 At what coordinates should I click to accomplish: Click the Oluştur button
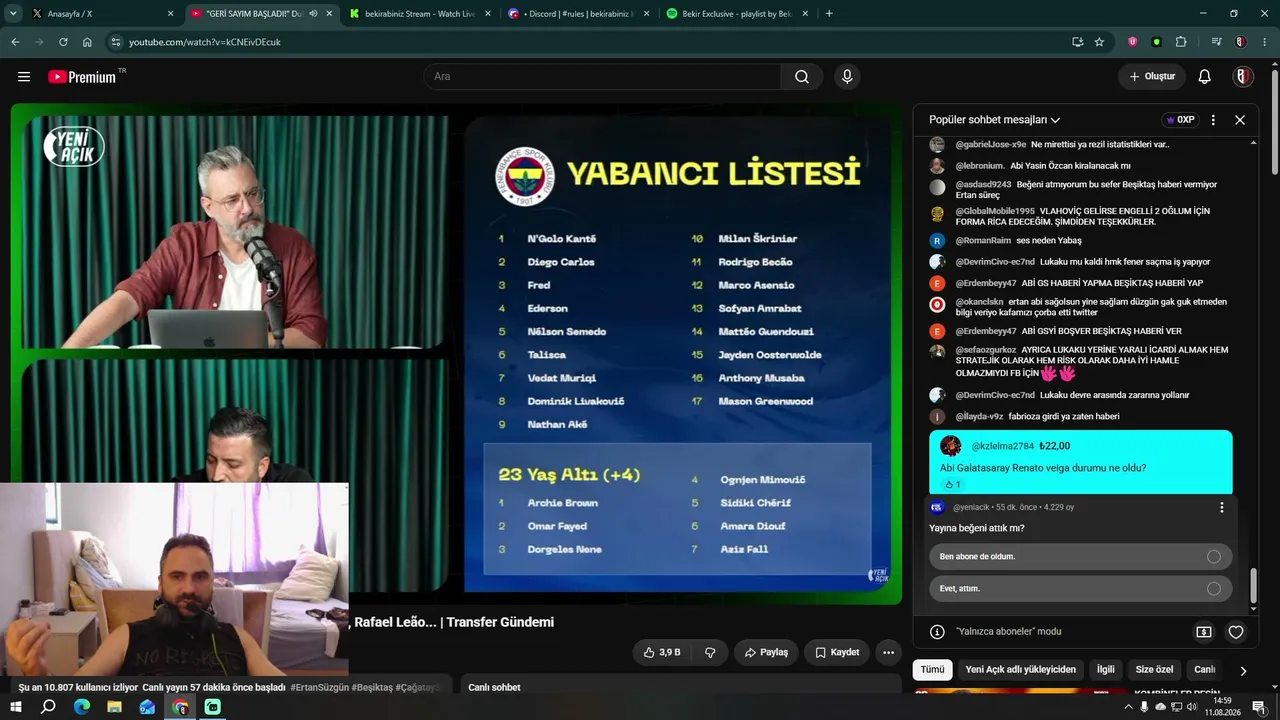point(1152,77)
